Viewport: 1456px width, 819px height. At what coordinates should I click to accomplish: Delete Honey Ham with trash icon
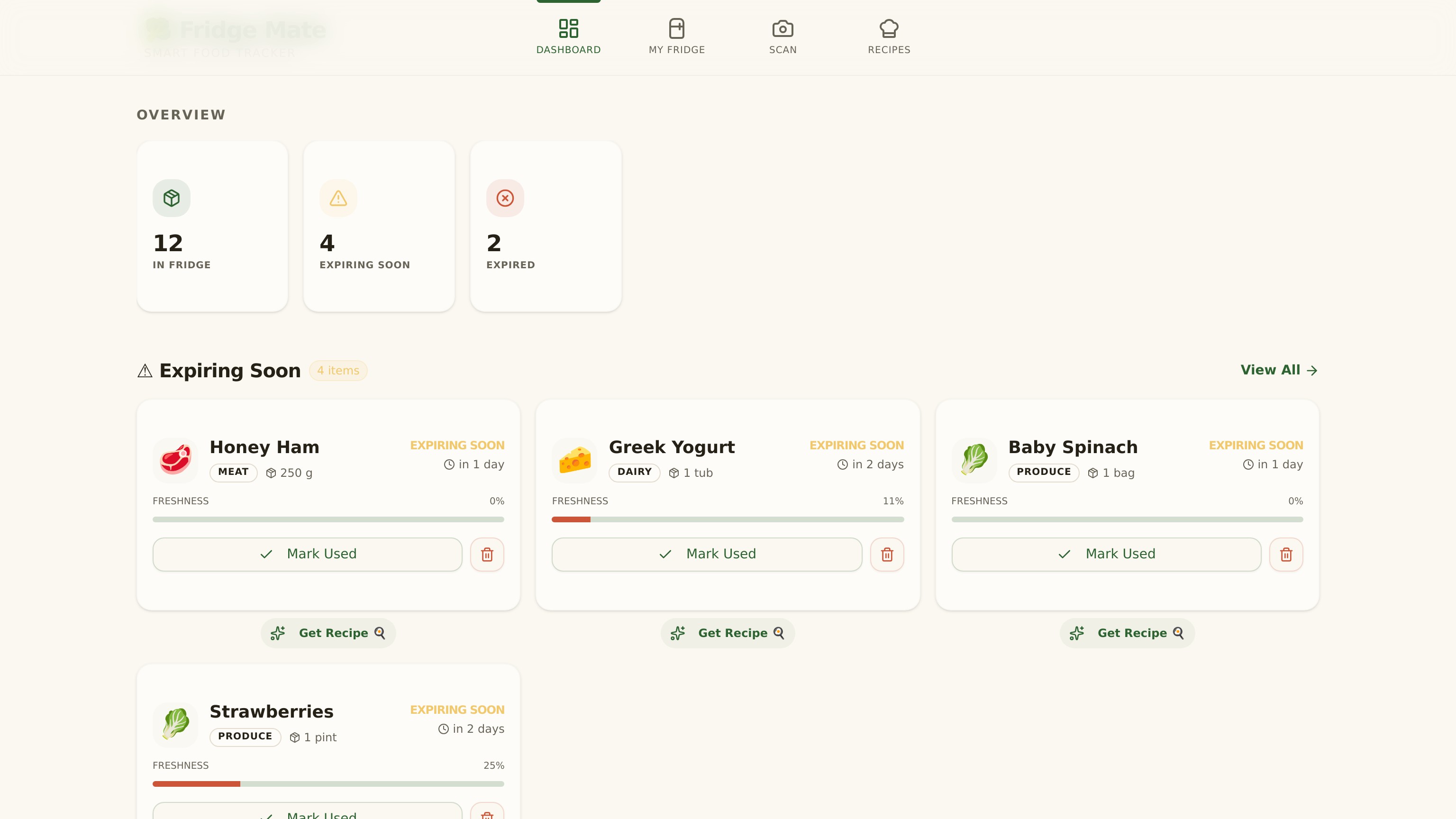pos(487,555)
